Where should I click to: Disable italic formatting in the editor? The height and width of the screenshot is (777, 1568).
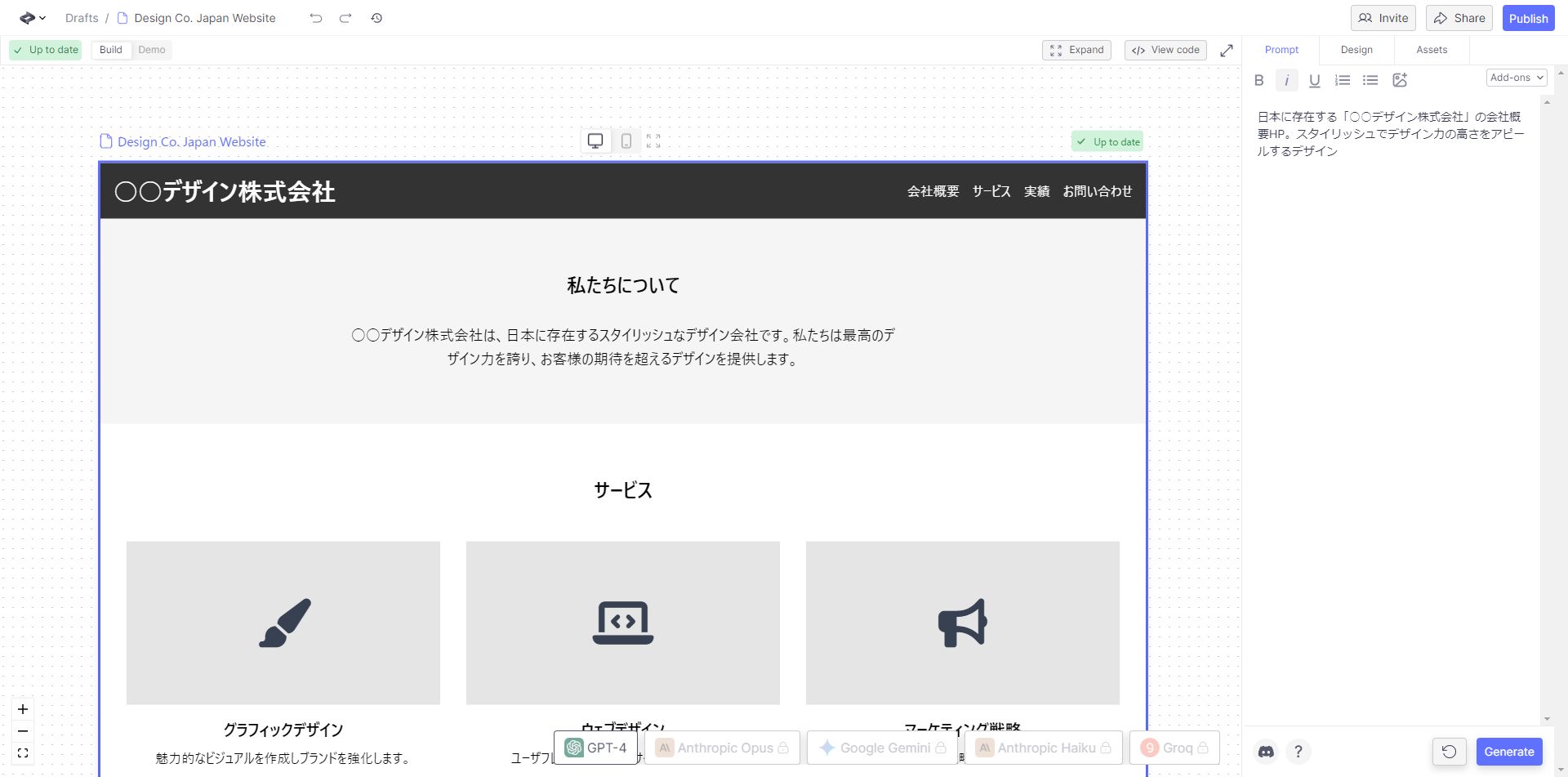coord(1286,80)
